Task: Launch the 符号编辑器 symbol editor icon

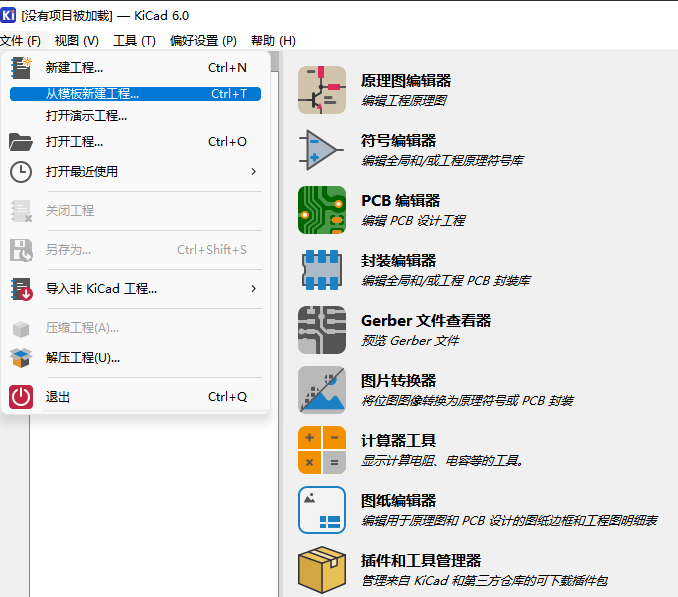Action: (x=322, y=150)
